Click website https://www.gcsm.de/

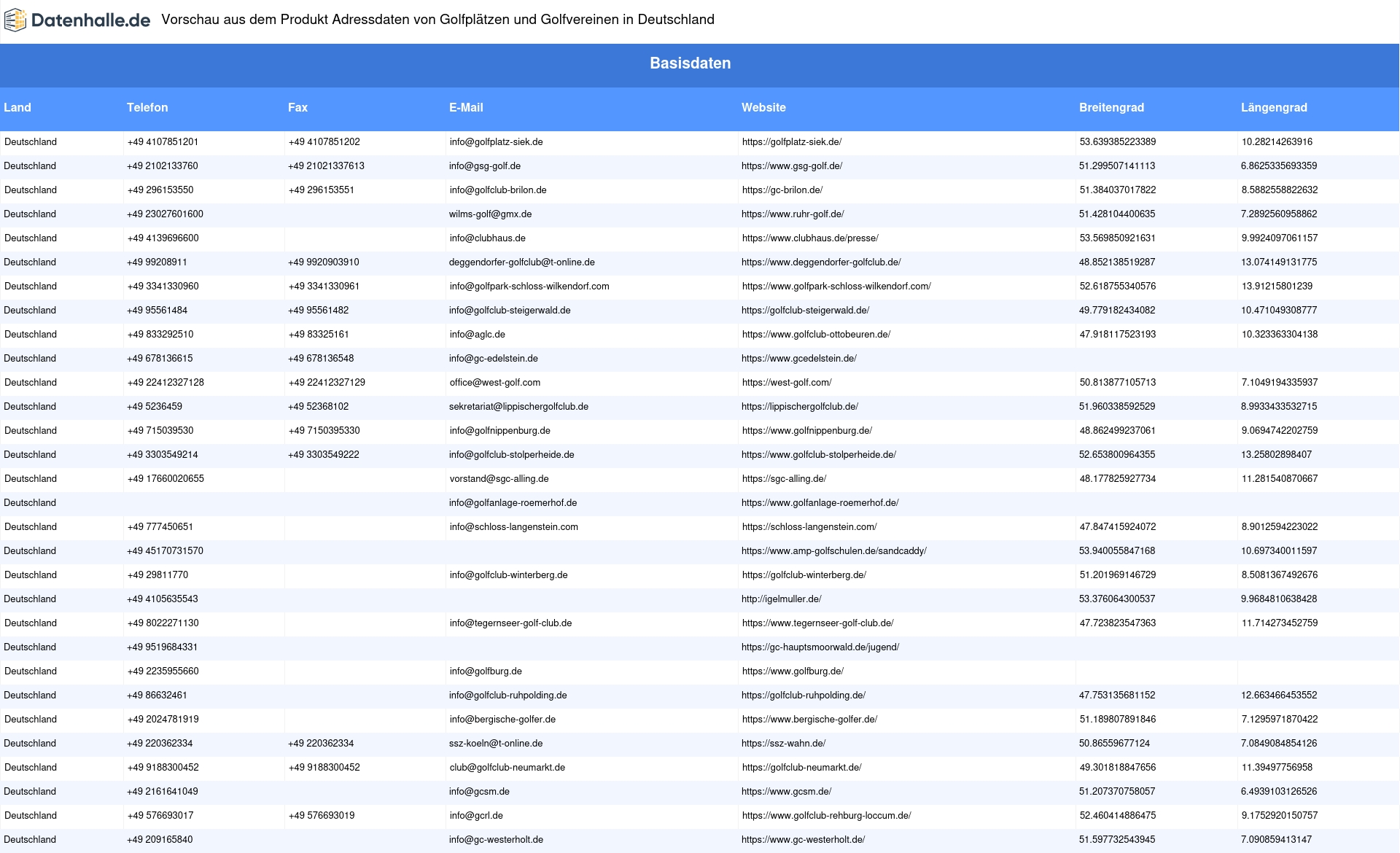pos(787,792)
